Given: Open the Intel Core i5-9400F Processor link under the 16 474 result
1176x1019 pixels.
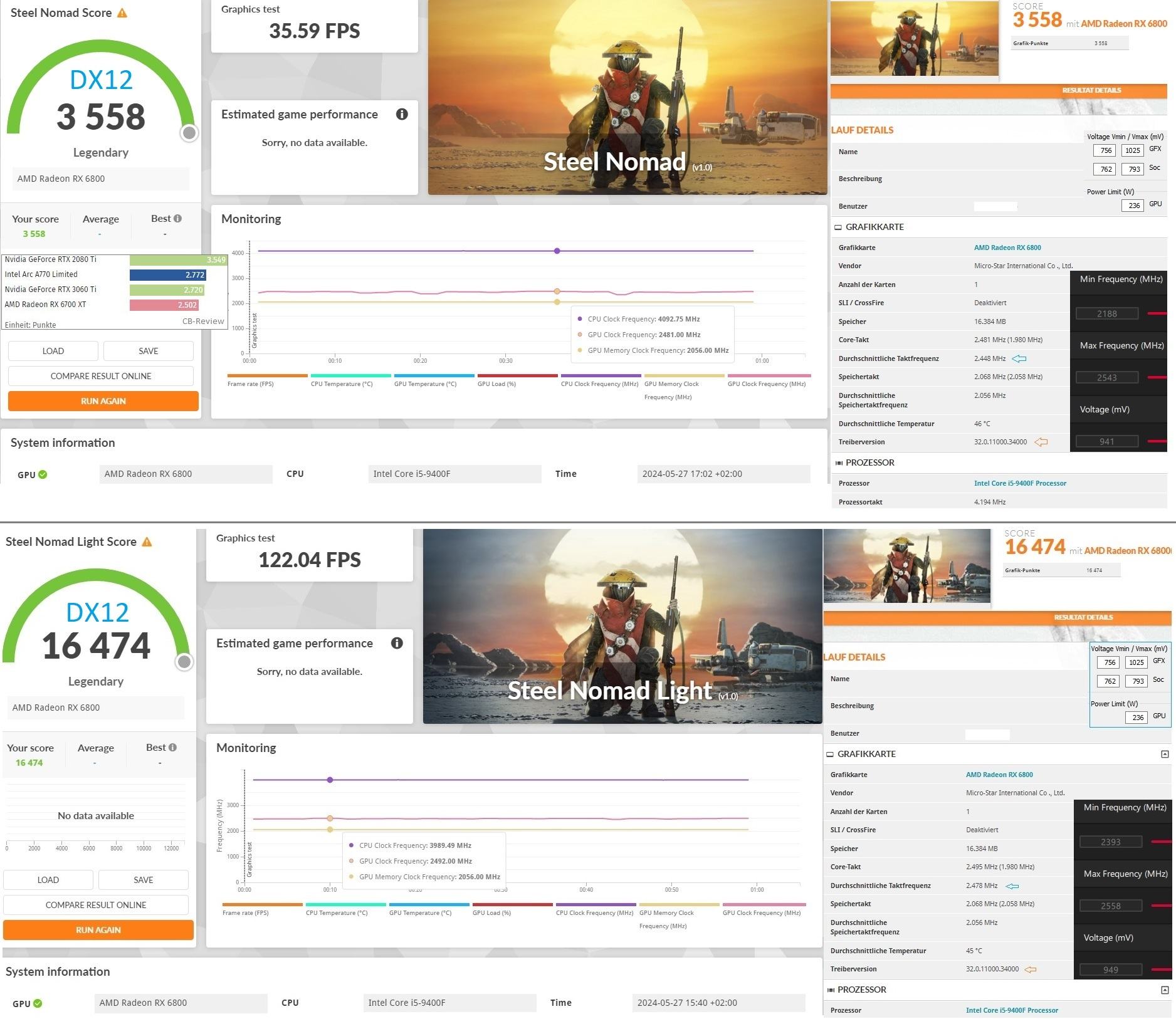Looking at the screenshot, I should click(1012, 1010).
